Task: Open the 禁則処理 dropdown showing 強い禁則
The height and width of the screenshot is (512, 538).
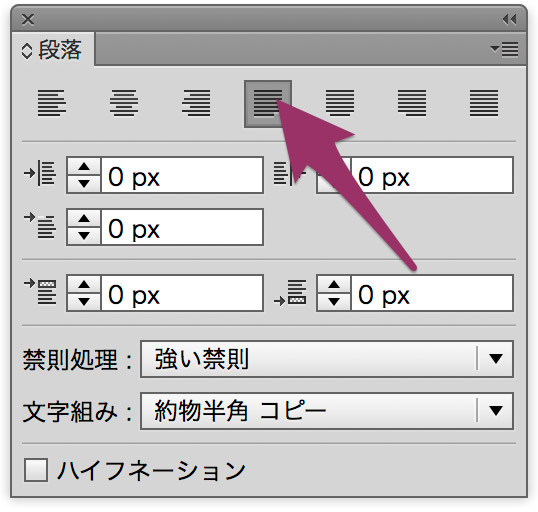Action: pyautogui.click(x=327, y=359)
